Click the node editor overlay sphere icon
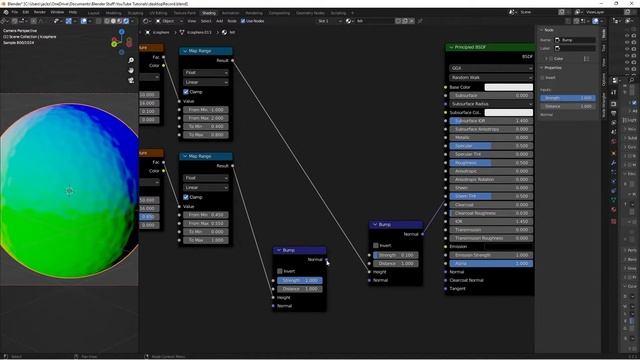Image resolution: width=640 pixels, height=360 pixels. click(596, 21)
